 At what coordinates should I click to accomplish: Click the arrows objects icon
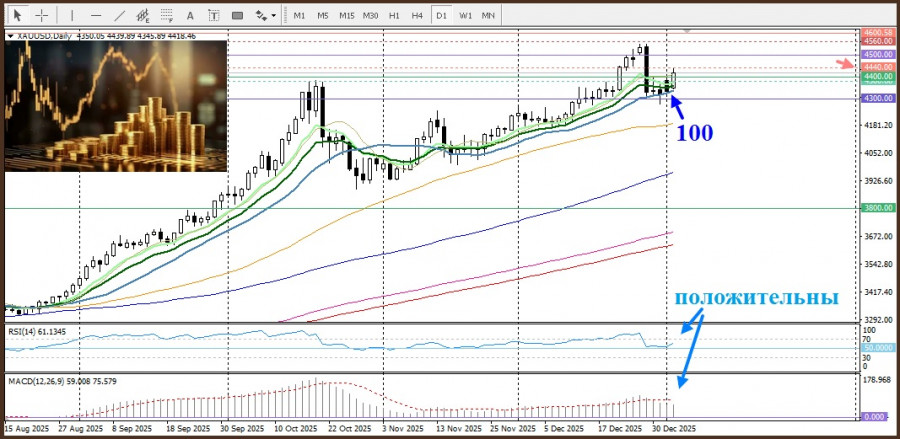pos(261,15)
